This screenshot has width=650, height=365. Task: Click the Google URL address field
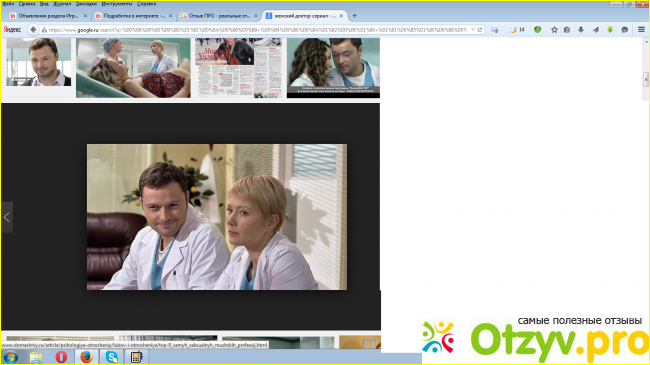(x=257, y=30)
